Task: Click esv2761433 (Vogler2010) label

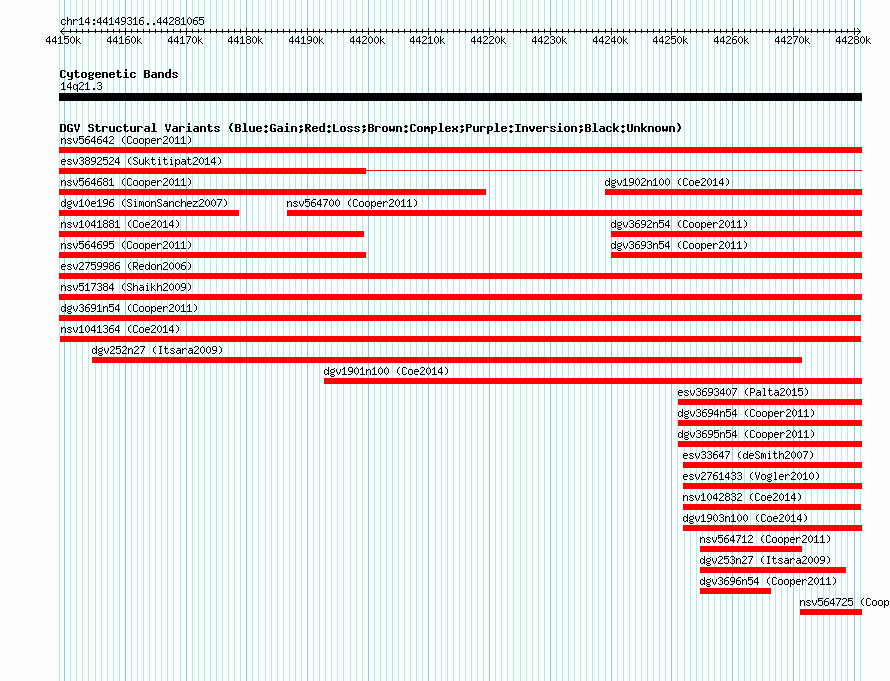Action: pos(752,476)
